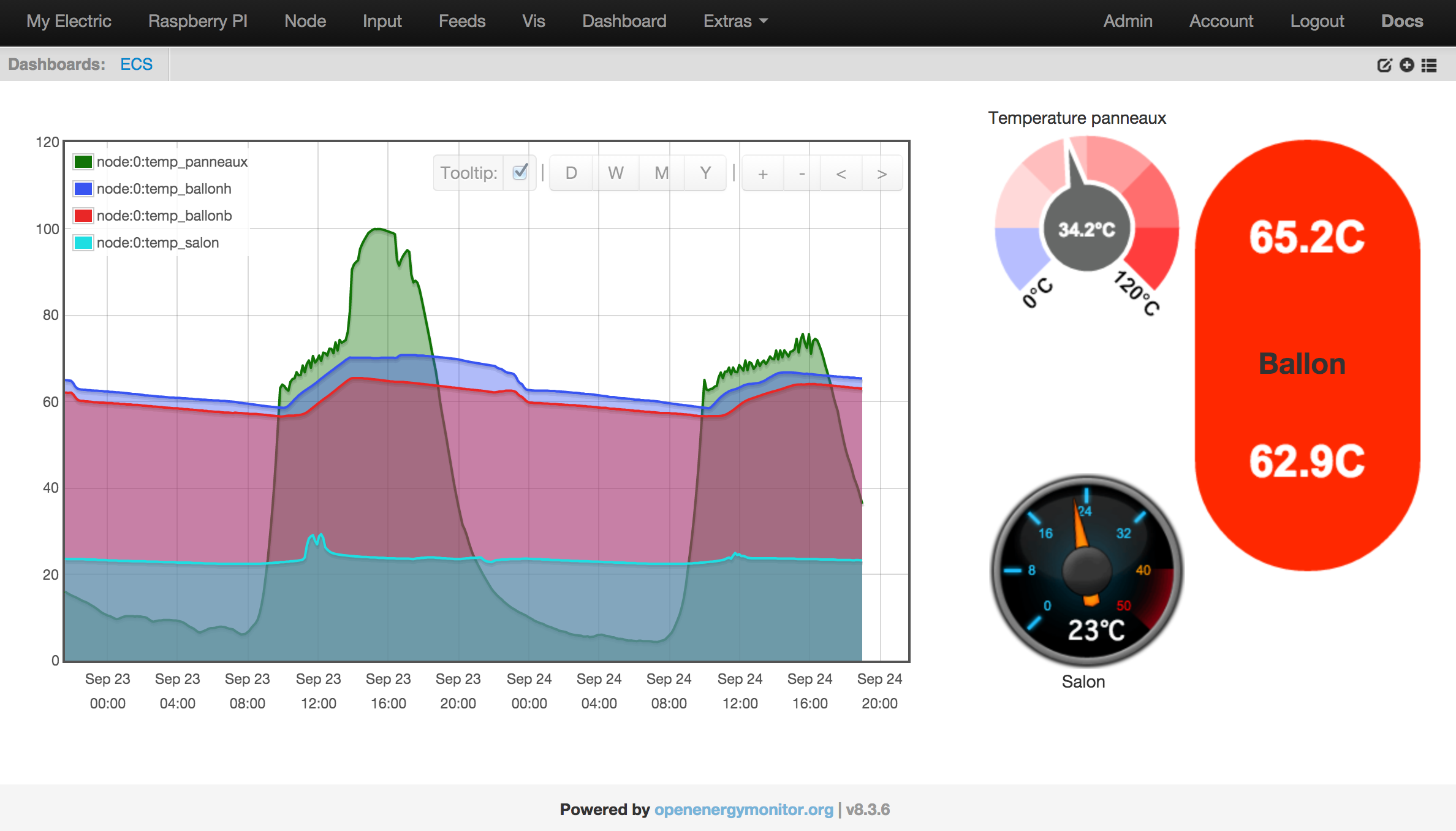Click the cyan temp_salon legend swatch
1456x831 pixels.
click(83, 243)
